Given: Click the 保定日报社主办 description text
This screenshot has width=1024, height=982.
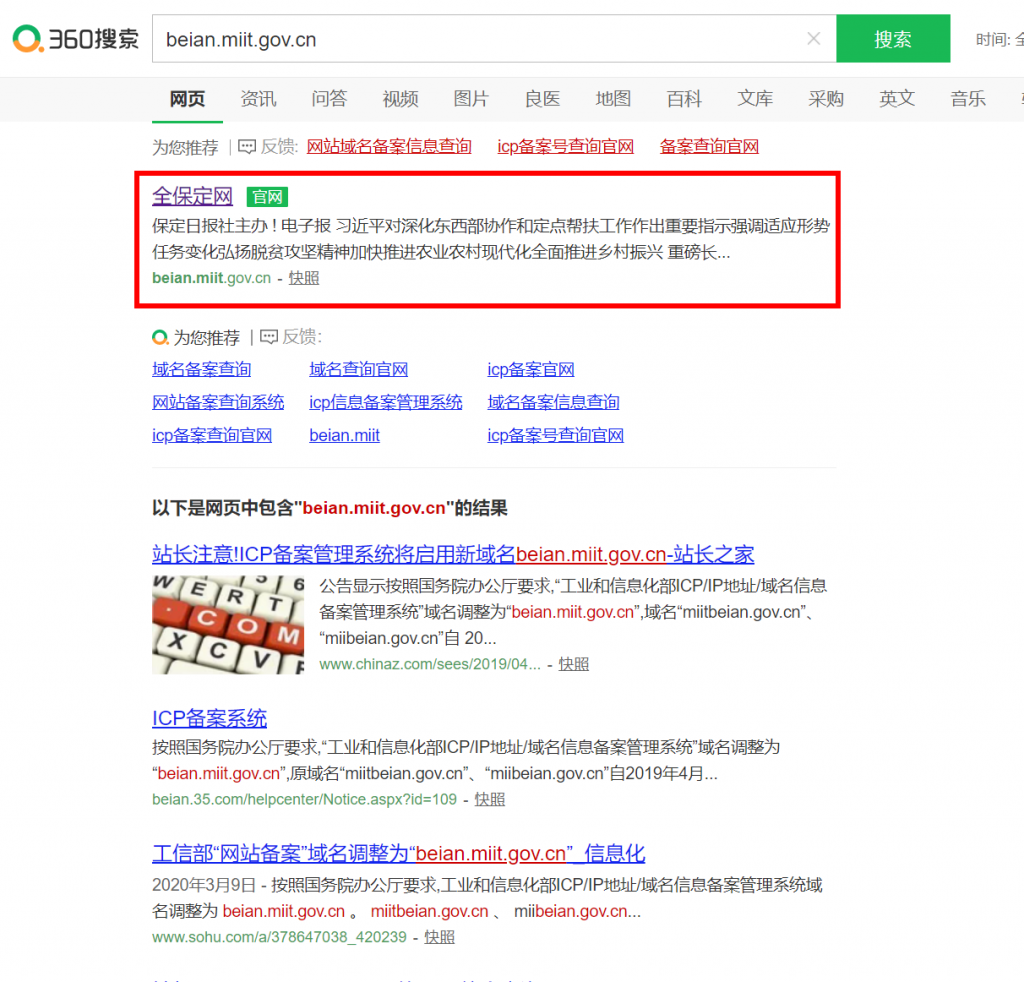Looking at the screenshot, I should pos(491,239).
